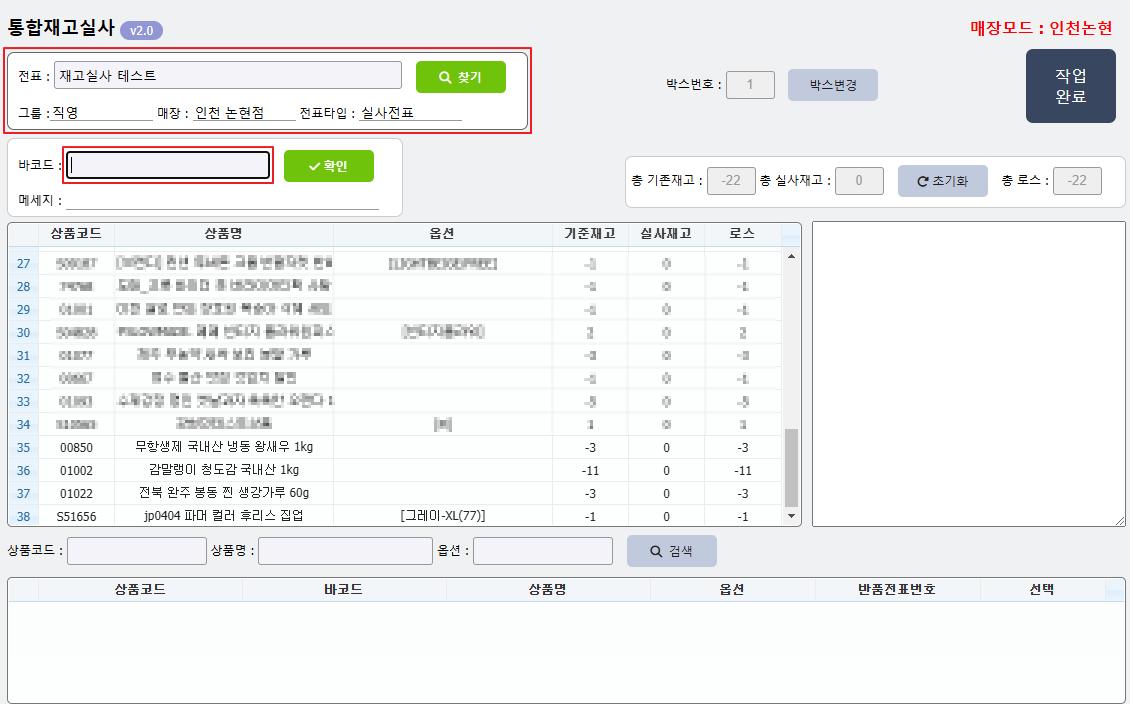Screen dimensions: 1130x723
Task: Click the 옵션 filter input below the table
Action: tap(542, 551)
